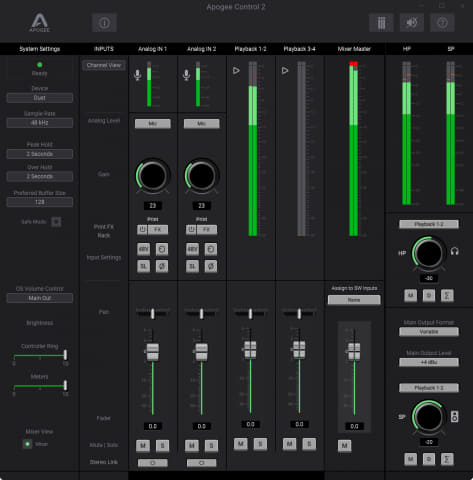The image size is (473, 480).
Task: Open the Over Hold dropdown
Action: point(40,176)
